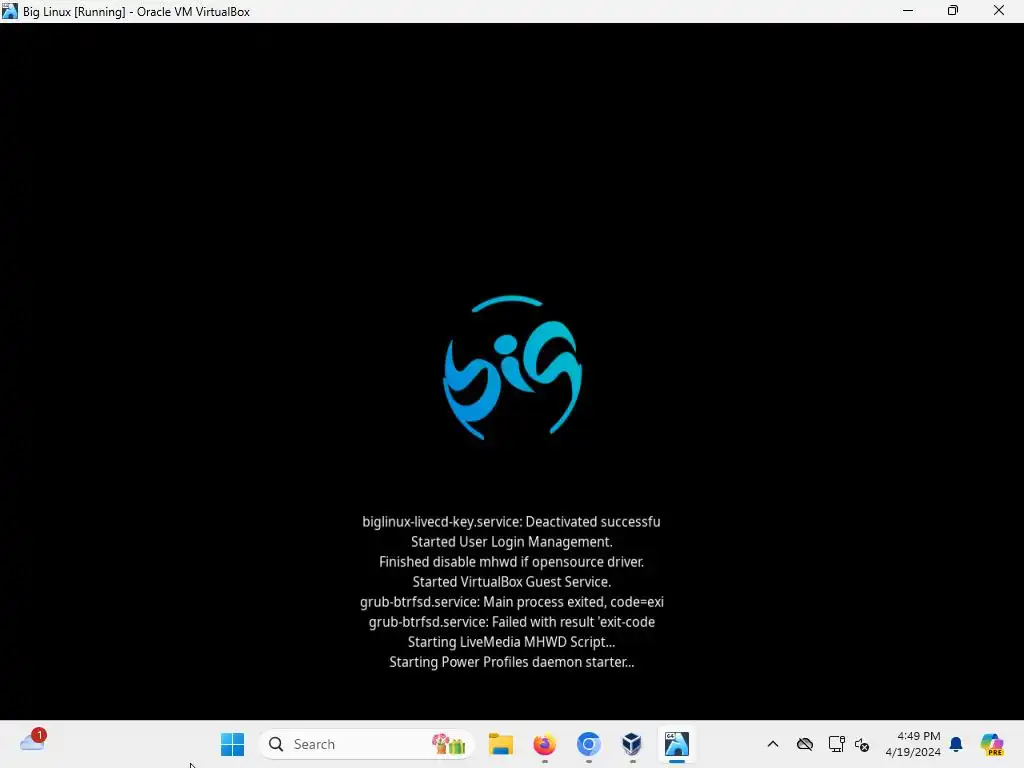Open the network display tray icon
1024x768 pixels.
pyautogui.click(x=837, y=744)
